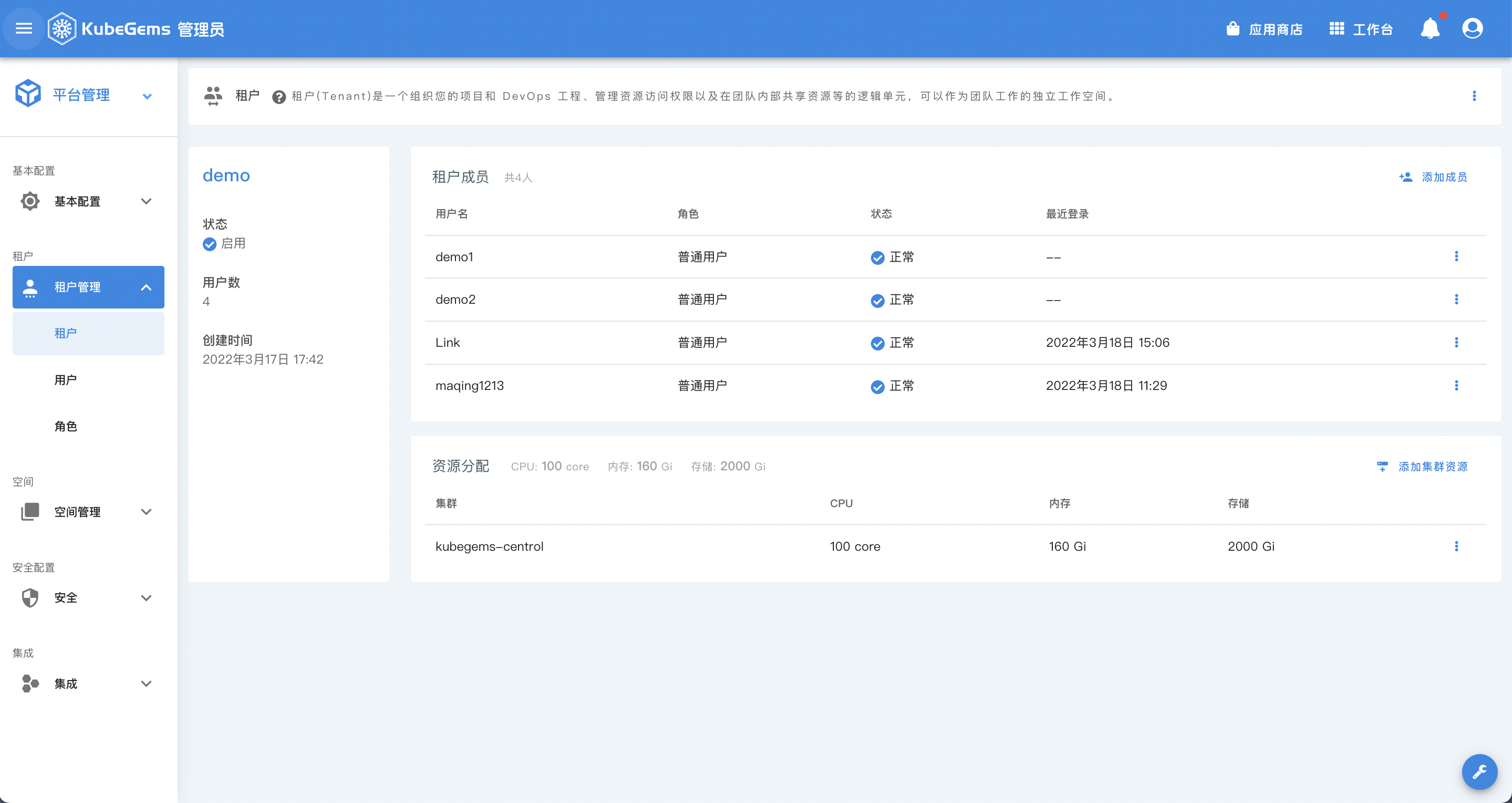Expand the 基本配置 sidebar group chevron
This screenshot has height=803, width=1512.
coord(146,201)
